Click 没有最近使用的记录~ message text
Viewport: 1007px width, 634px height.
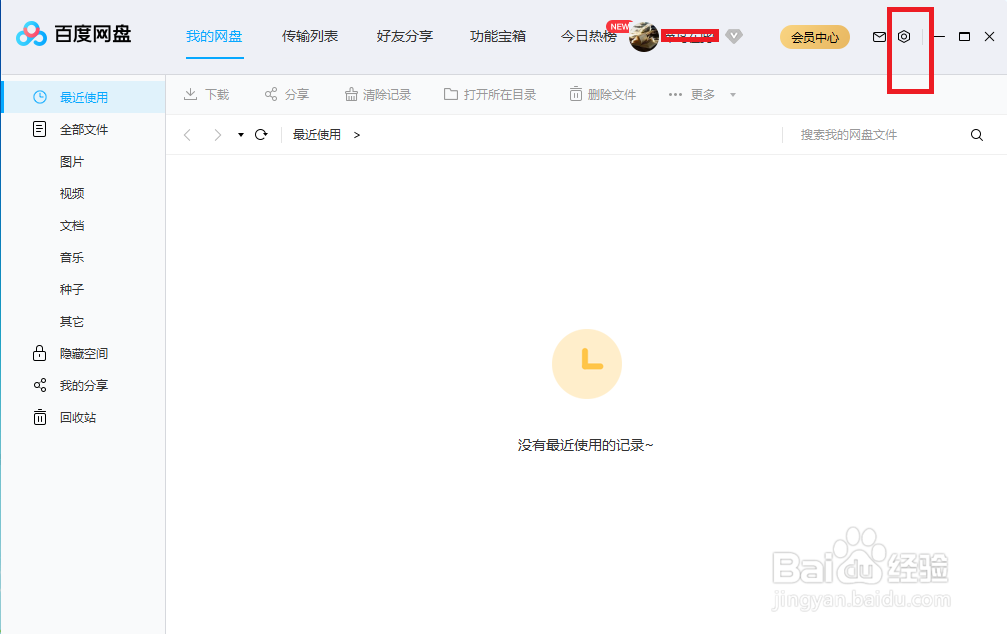click(x=585, y=445)
